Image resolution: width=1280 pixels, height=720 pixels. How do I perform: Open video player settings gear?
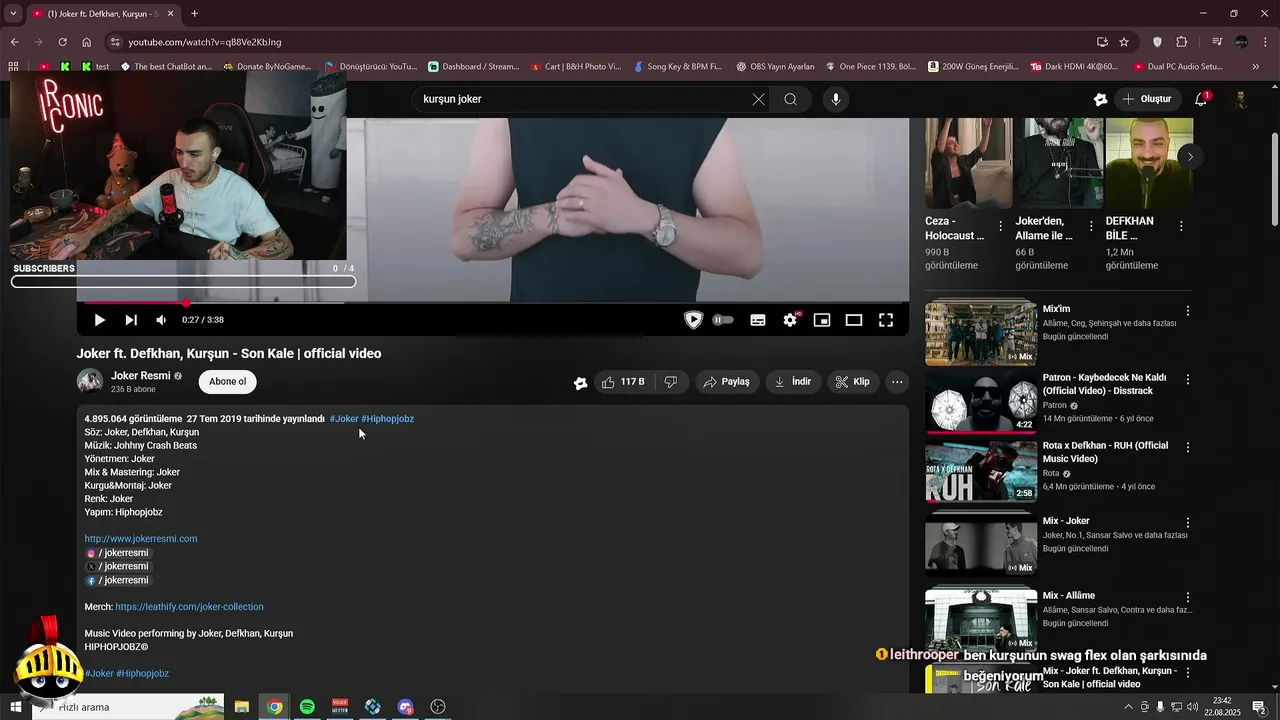coord(790,320)
